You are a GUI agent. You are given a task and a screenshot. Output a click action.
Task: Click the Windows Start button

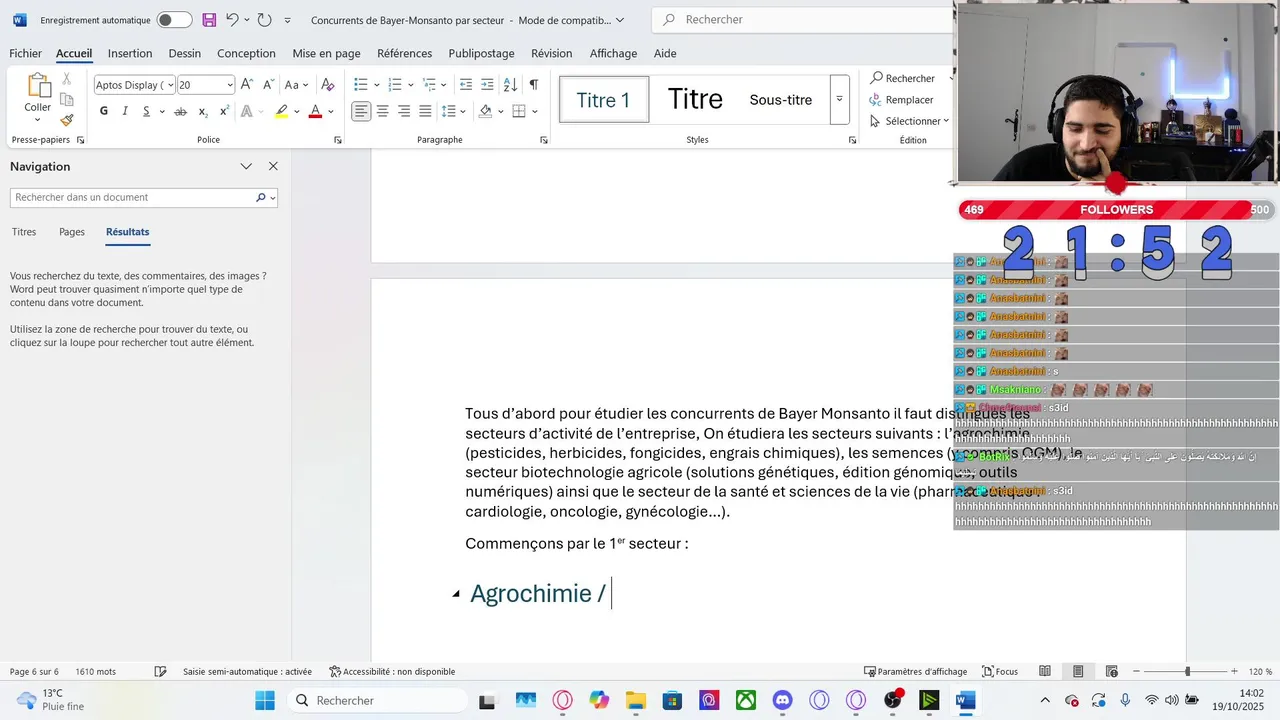(264, 701)
